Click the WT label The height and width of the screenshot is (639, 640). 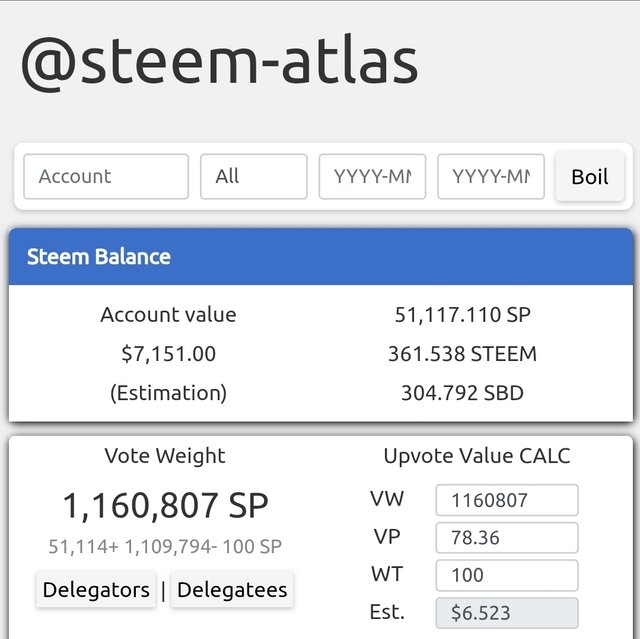(387, 574)
